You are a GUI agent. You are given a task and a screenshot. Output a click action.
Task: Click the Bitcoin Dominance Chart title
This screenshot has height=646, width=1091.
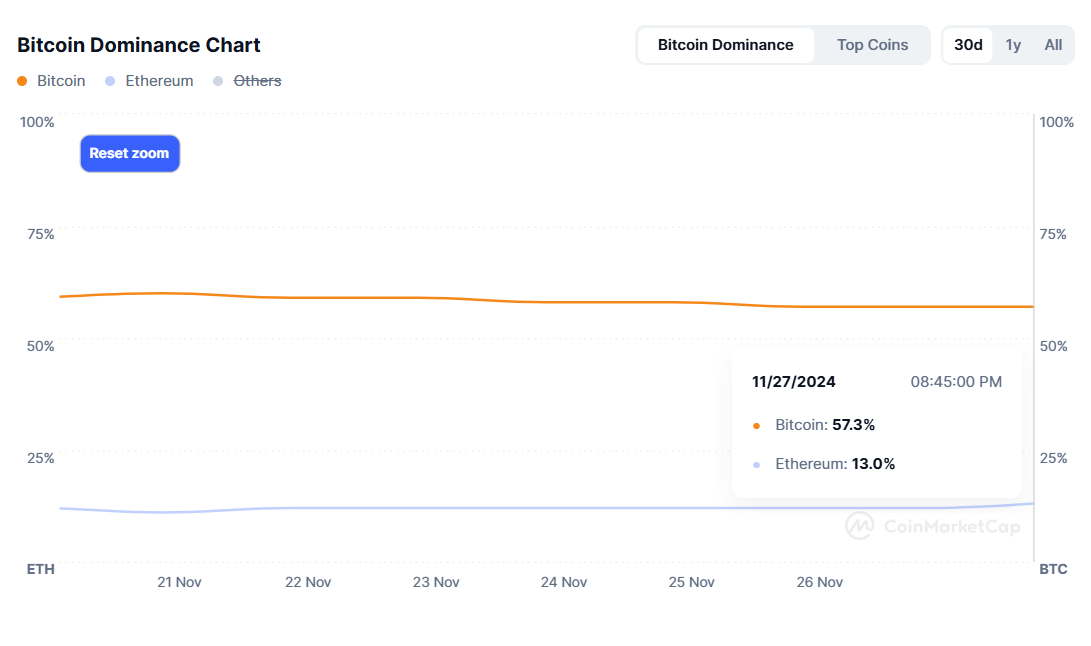(138, 45)
